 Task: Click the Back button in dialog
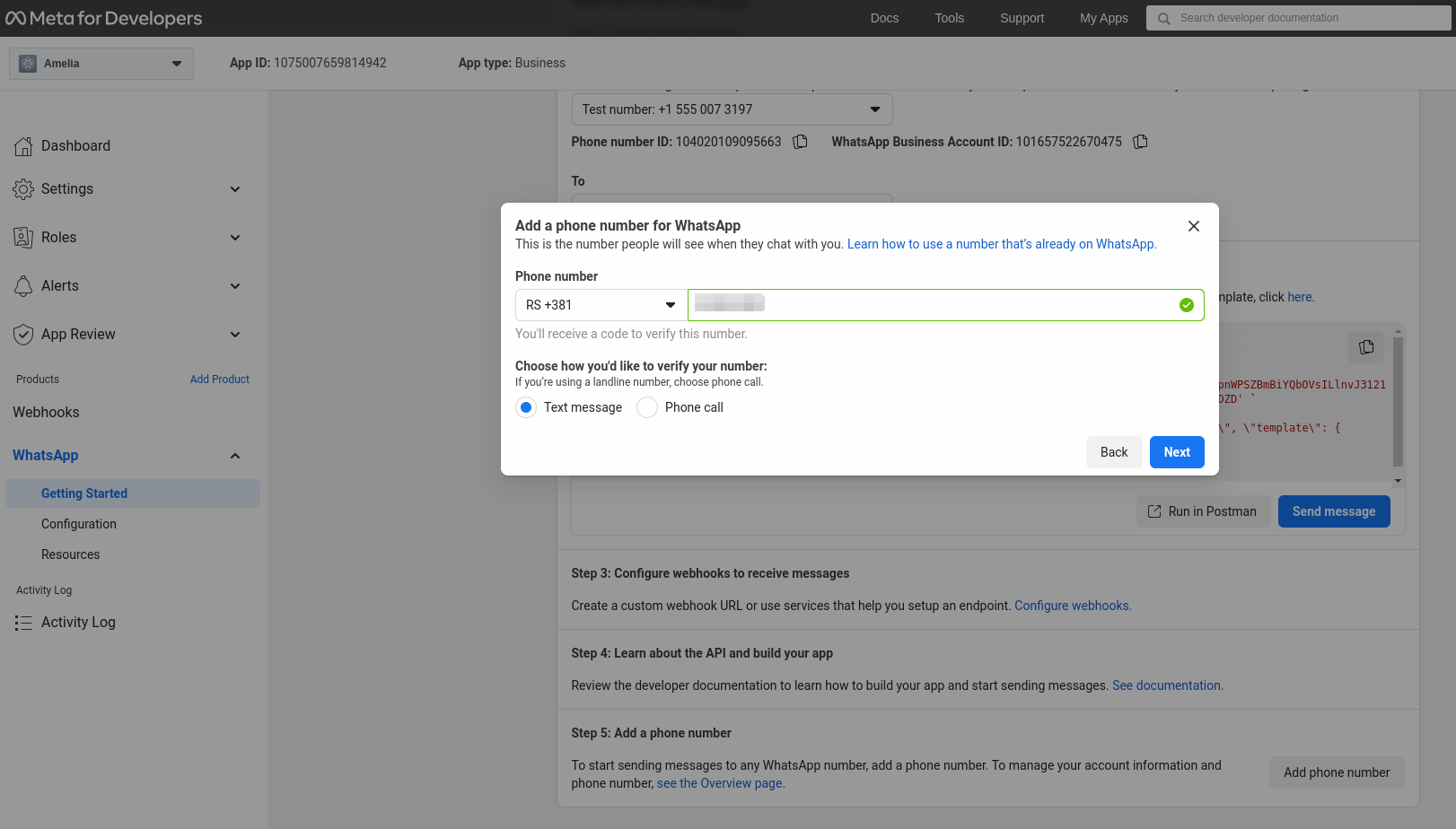click(x=1114, y=452)
